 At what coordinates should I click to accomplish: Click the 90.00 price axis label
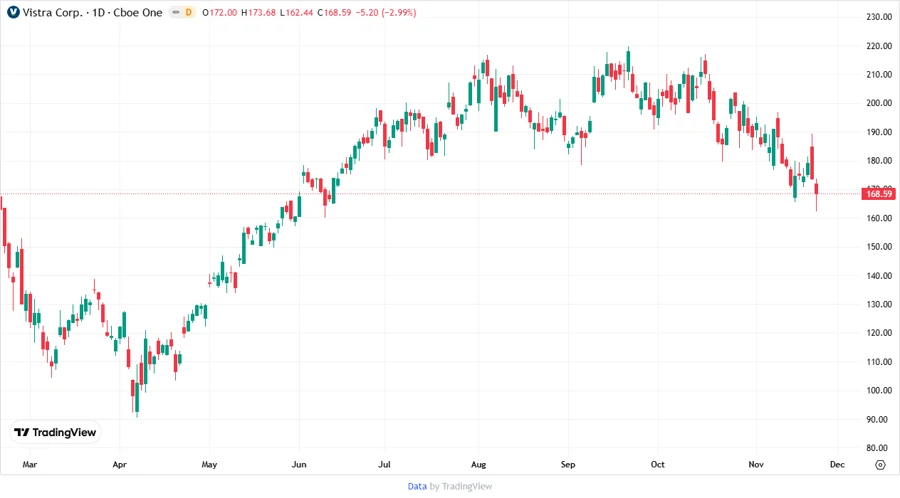[x=879, y=419]
